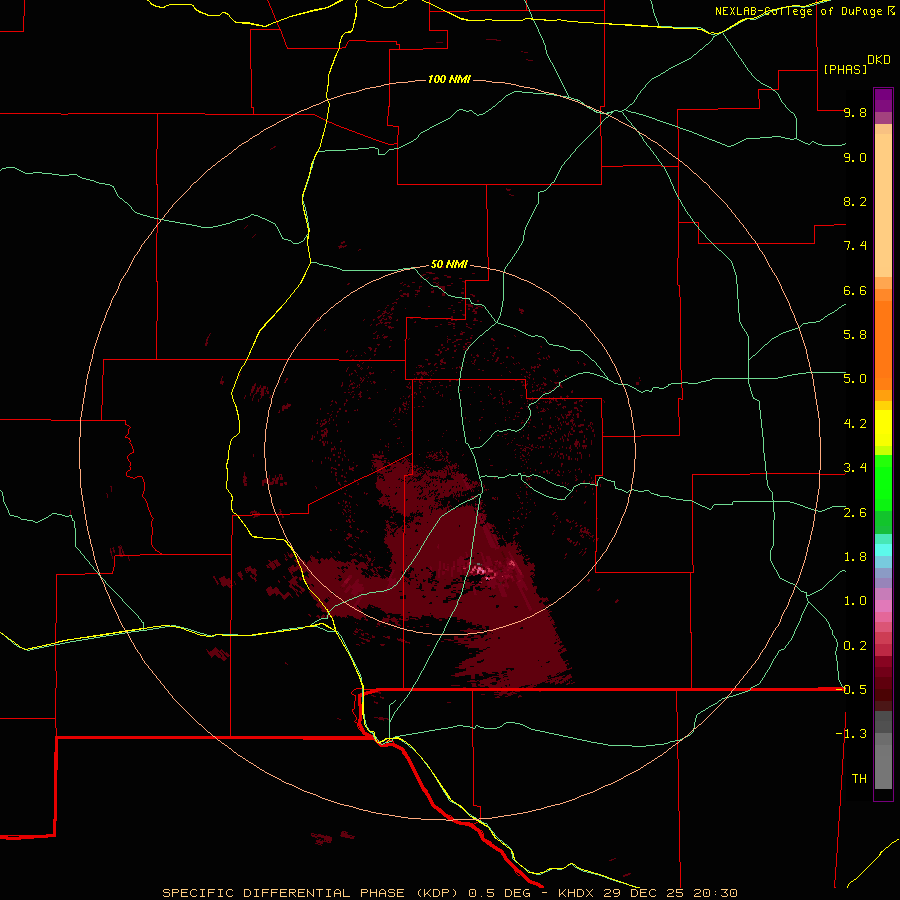Pick the cyan segment of the color bar
The height and width of the screenshot is (900, 900).
[883, 550]
